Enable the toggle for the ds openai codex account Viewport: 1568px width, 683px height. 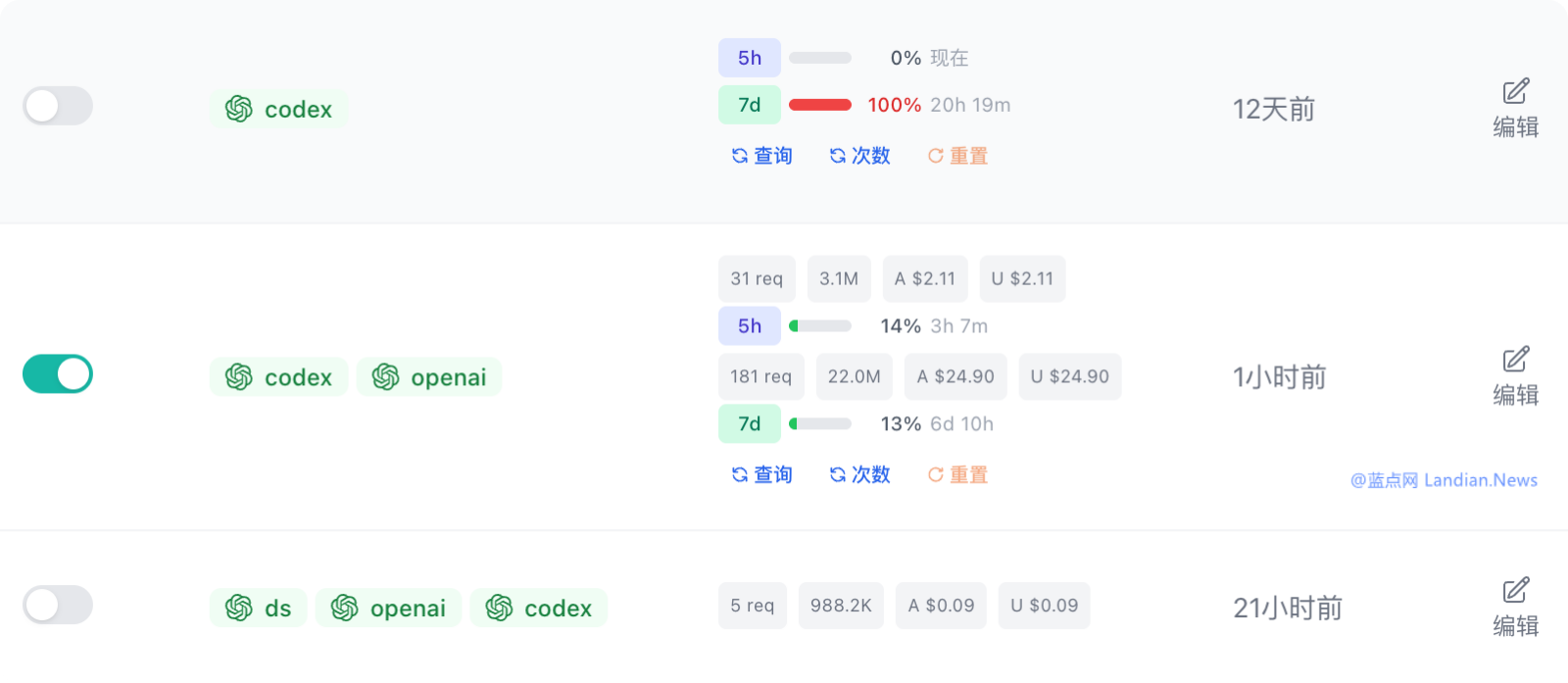(58, 605)
